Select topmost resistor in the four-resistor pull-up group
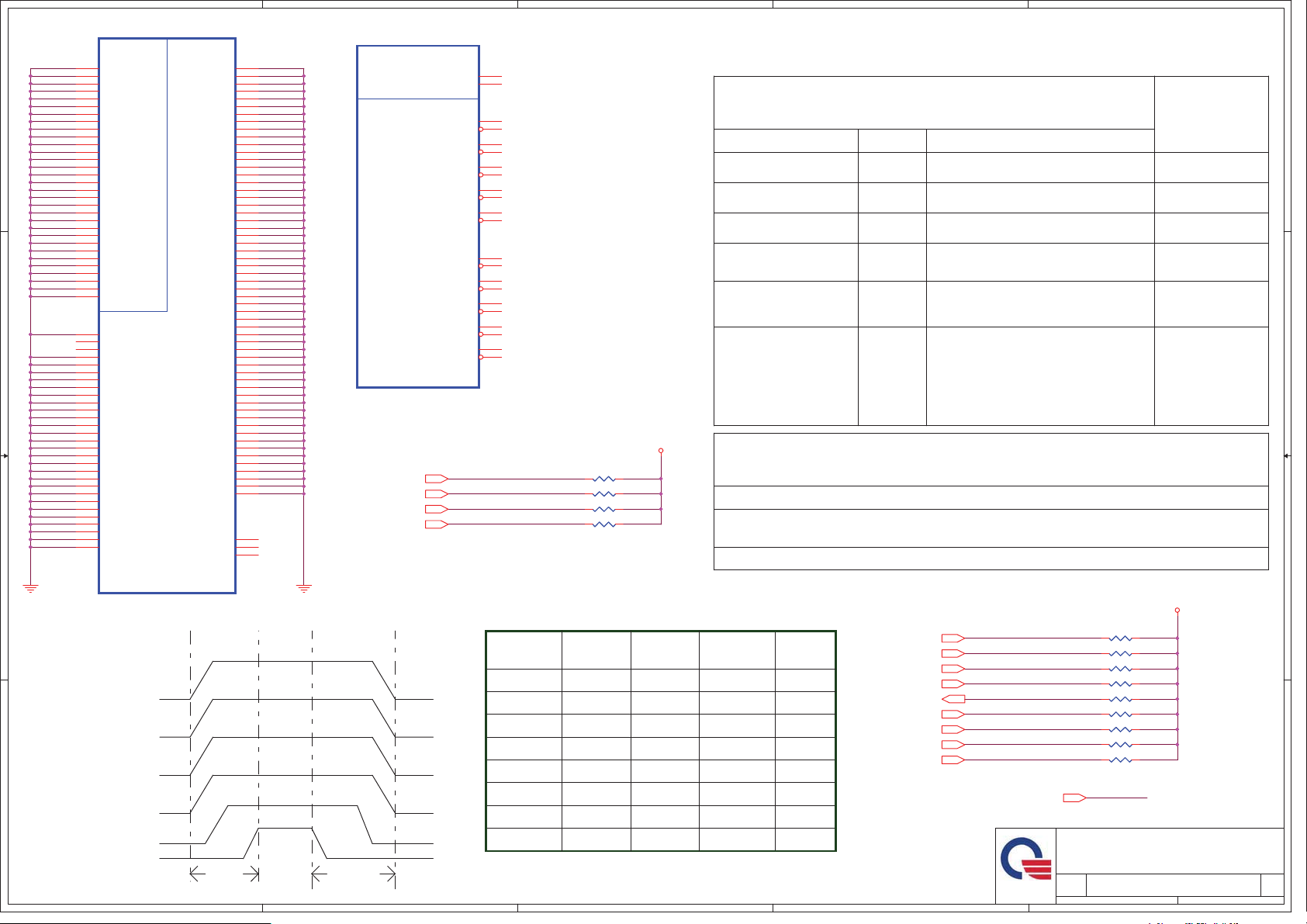This screenshot has height=924, width=1307. [x=603, y=479]
